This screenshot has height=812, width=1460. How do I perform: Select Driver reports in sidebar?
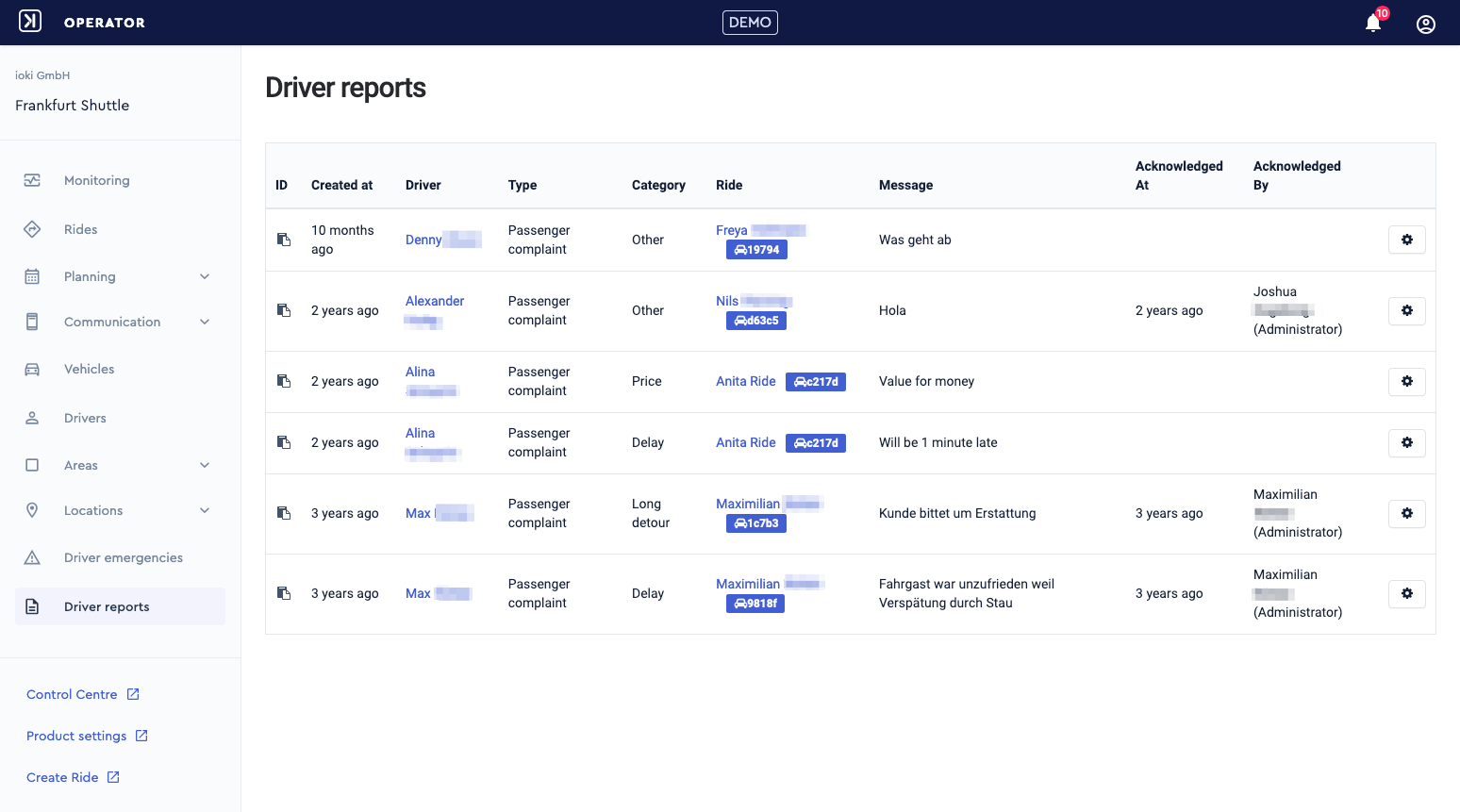tap(120, 606)
